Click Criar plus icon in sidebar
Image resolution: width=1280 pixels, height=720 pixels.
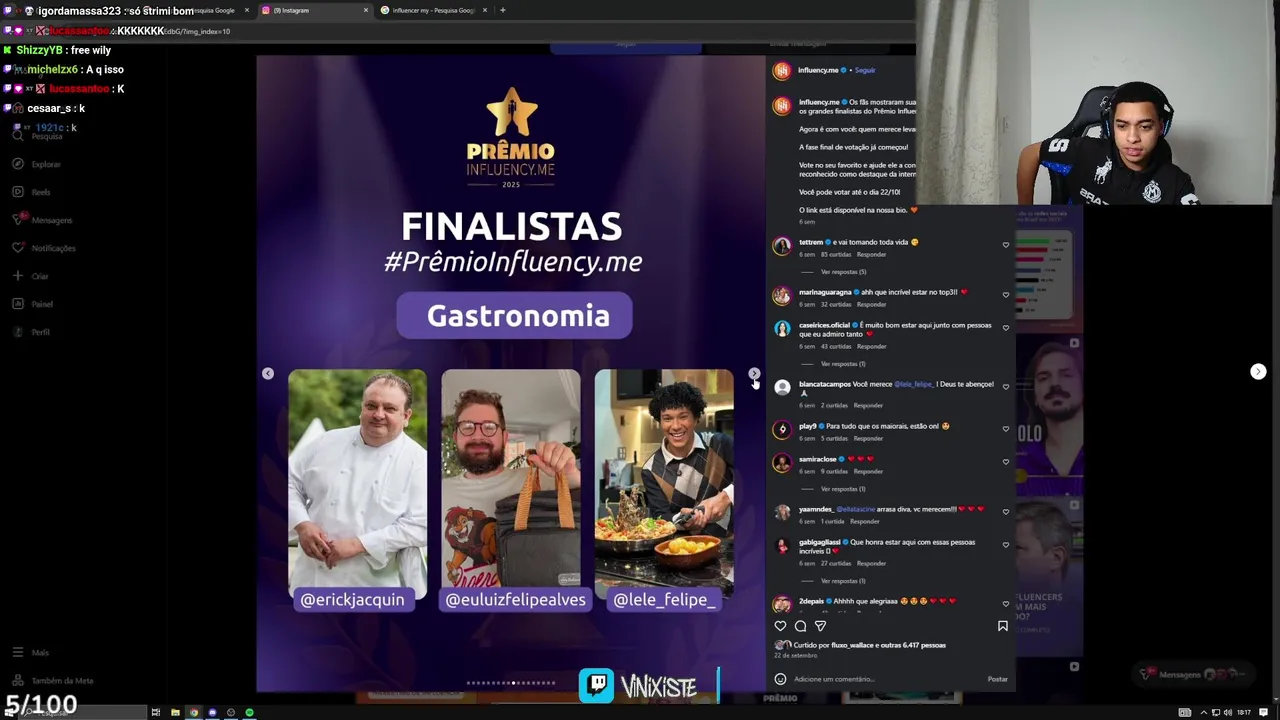coord(17,276)
